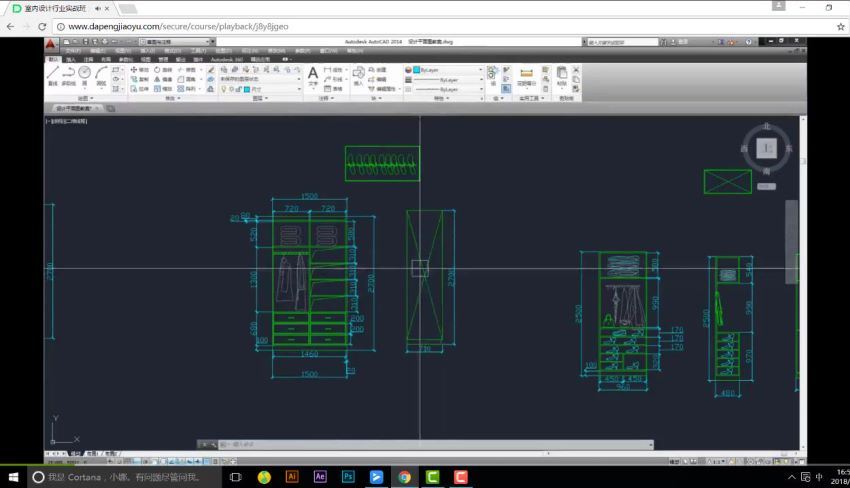Open the Autodesk 360 ribbon tab
This screenshot has height=488, width=850.
coord(227,60)
